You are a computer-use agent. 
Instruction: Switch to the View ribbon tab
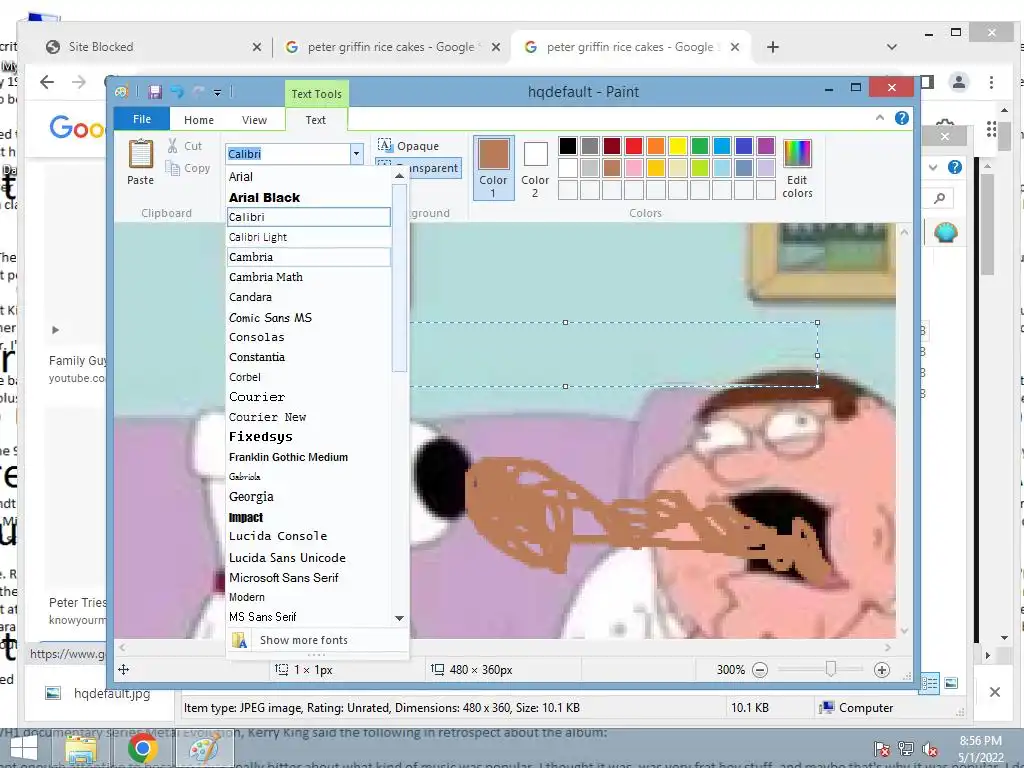[254, 120]
